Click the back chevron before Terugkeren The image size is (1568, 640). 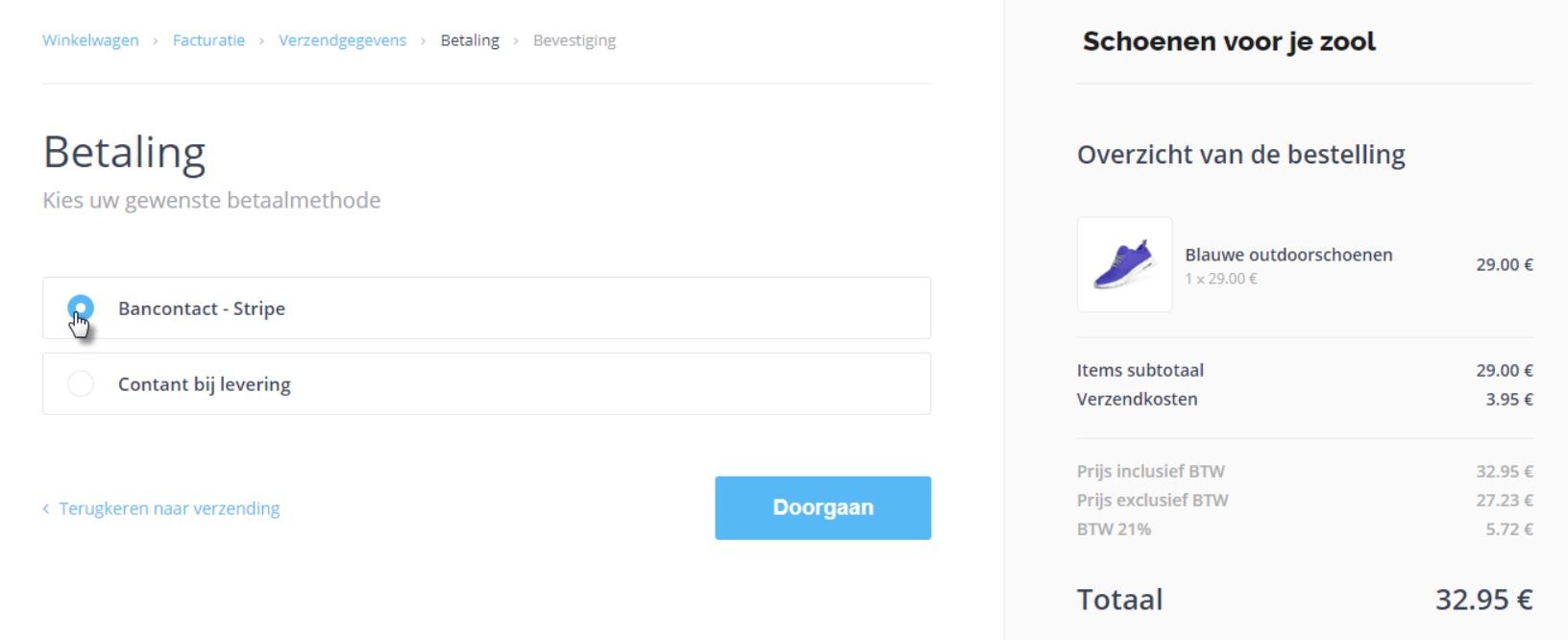click(45, 508)
